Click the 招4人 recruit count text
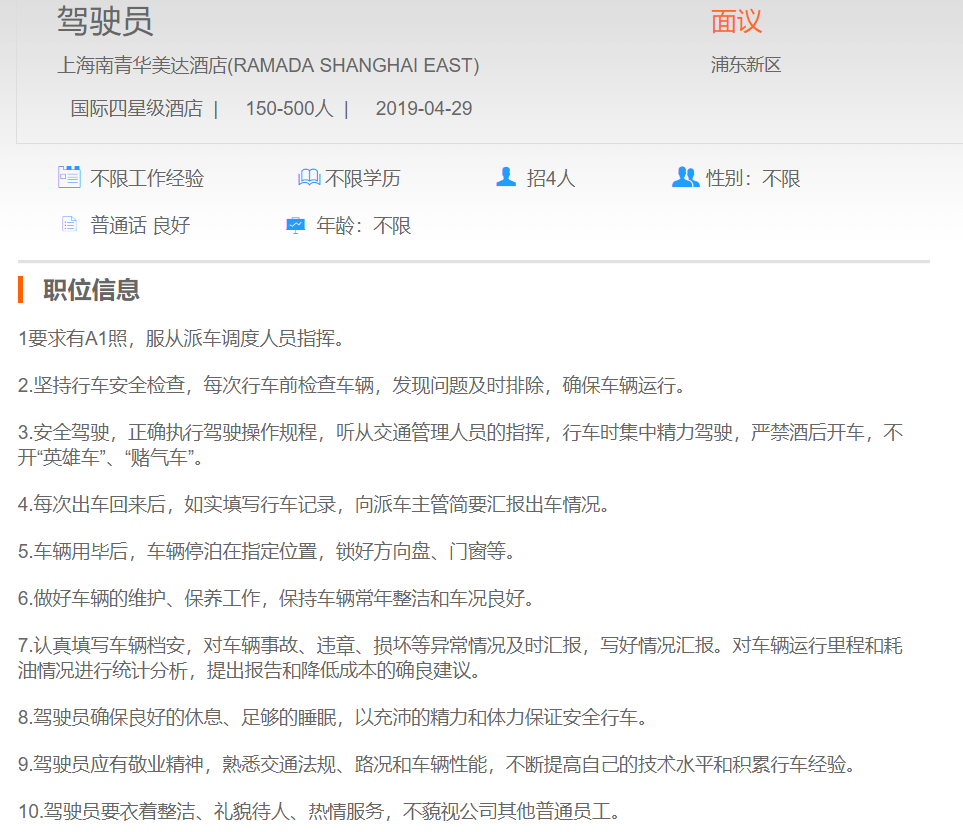Screen dimensions: 963x832 click(551, 179)
